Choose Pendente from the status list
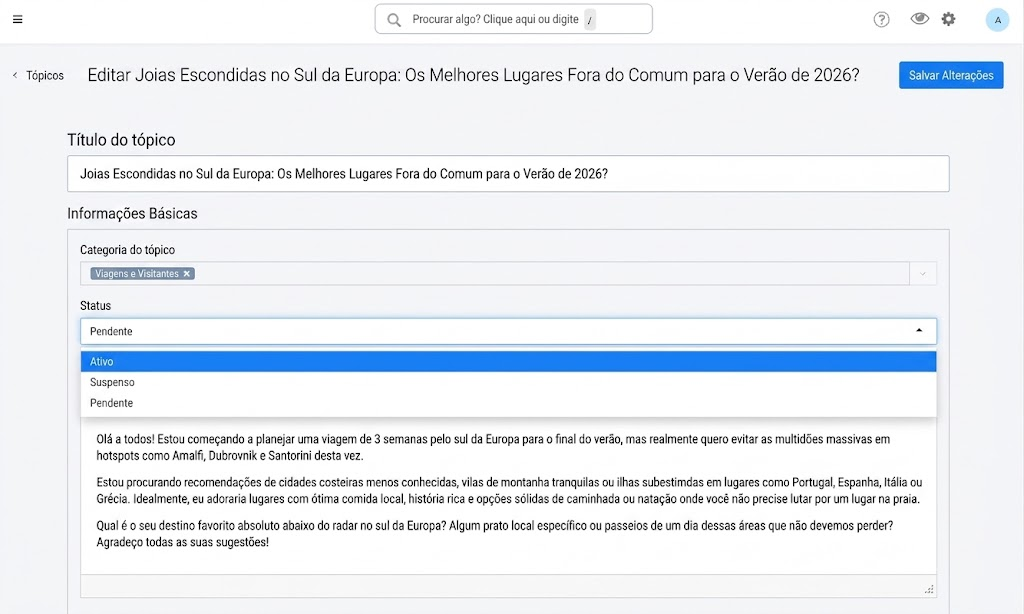This screenshot has width=1024, height=614. [509, 403]
